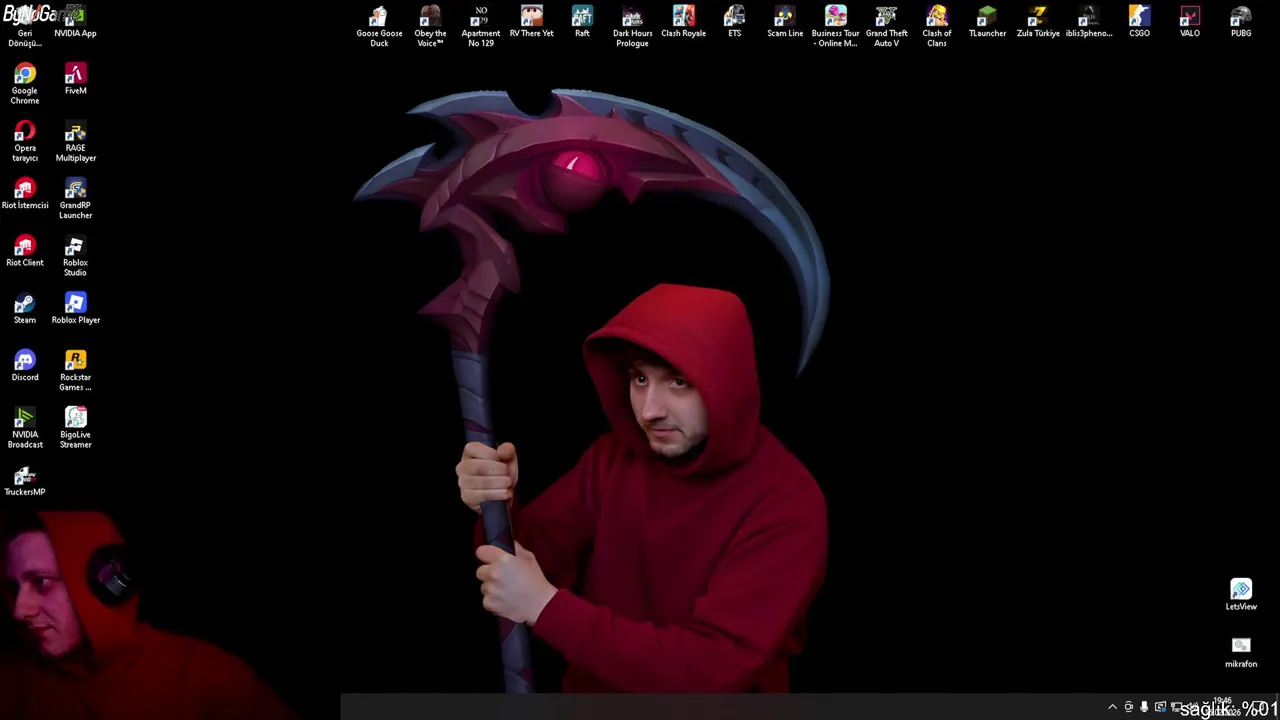This screenshot has height=720, width=1280.
Task: Open the NVIDIA App desktop shortcut
Action: (x=75, y=22)
